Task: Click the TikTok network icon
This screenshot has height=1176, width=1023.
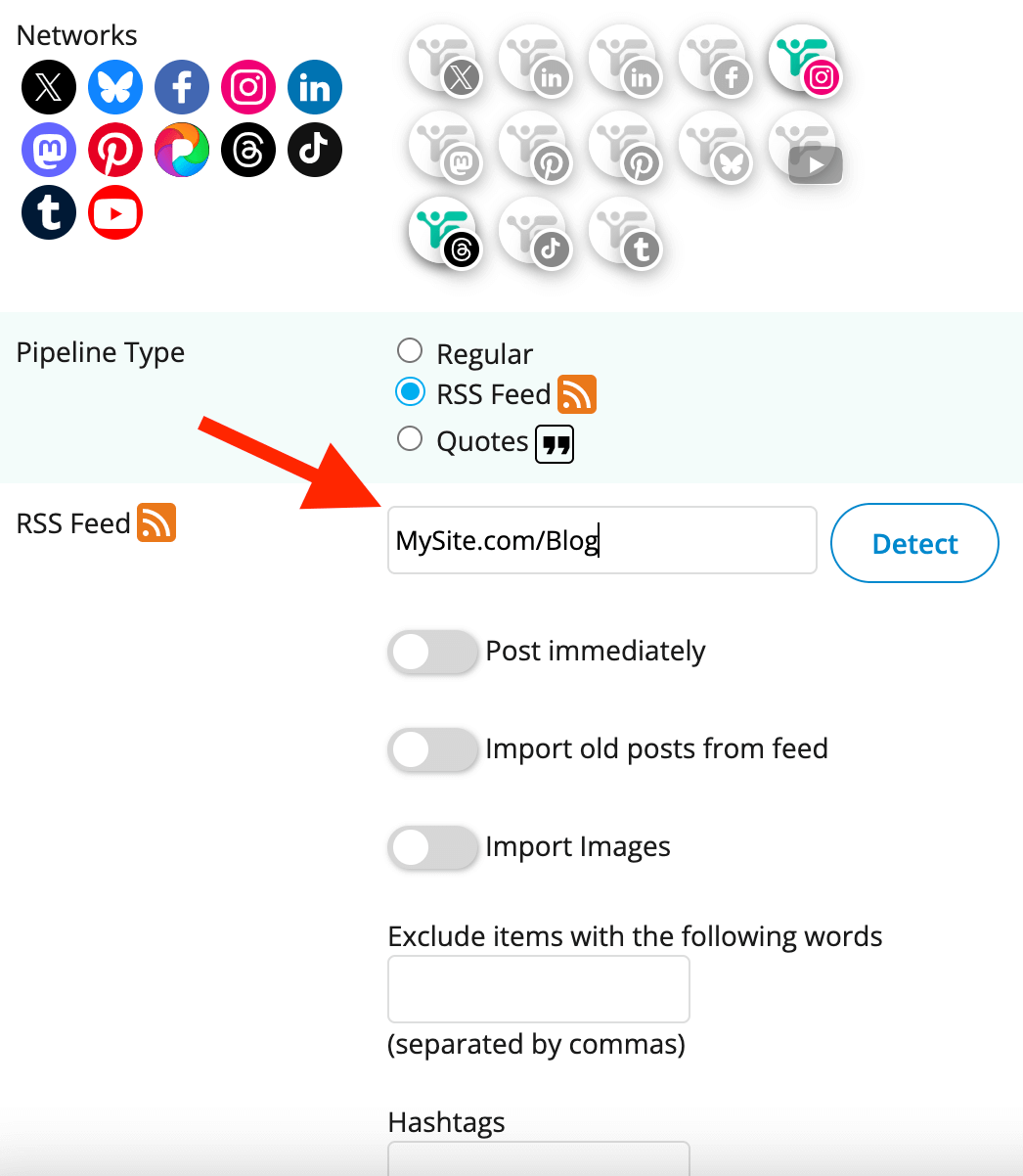Action: tap(315, 150)
